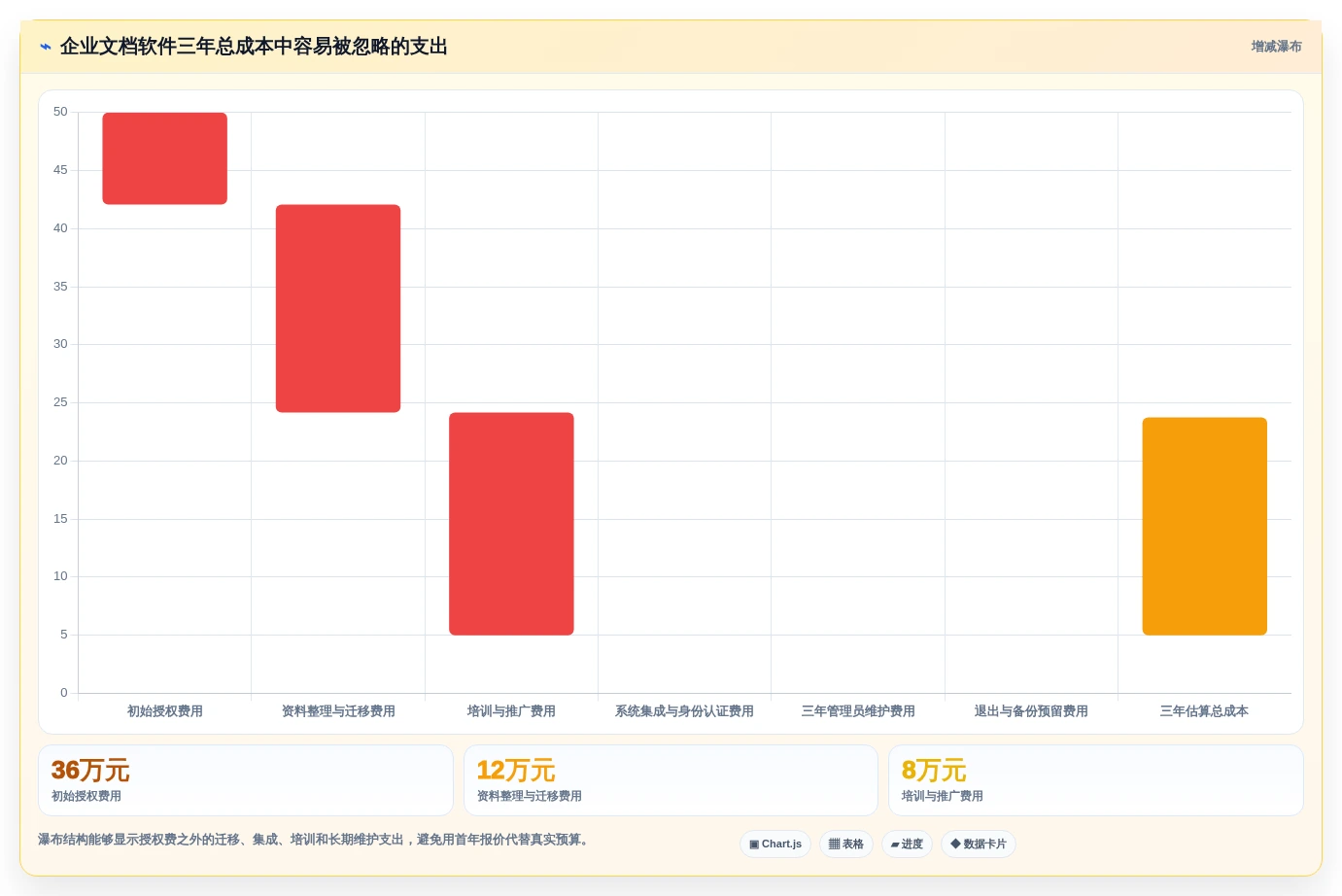
Task: Click the x-axis label 三年管理员维护费用
Action: (x=858, y=711)
